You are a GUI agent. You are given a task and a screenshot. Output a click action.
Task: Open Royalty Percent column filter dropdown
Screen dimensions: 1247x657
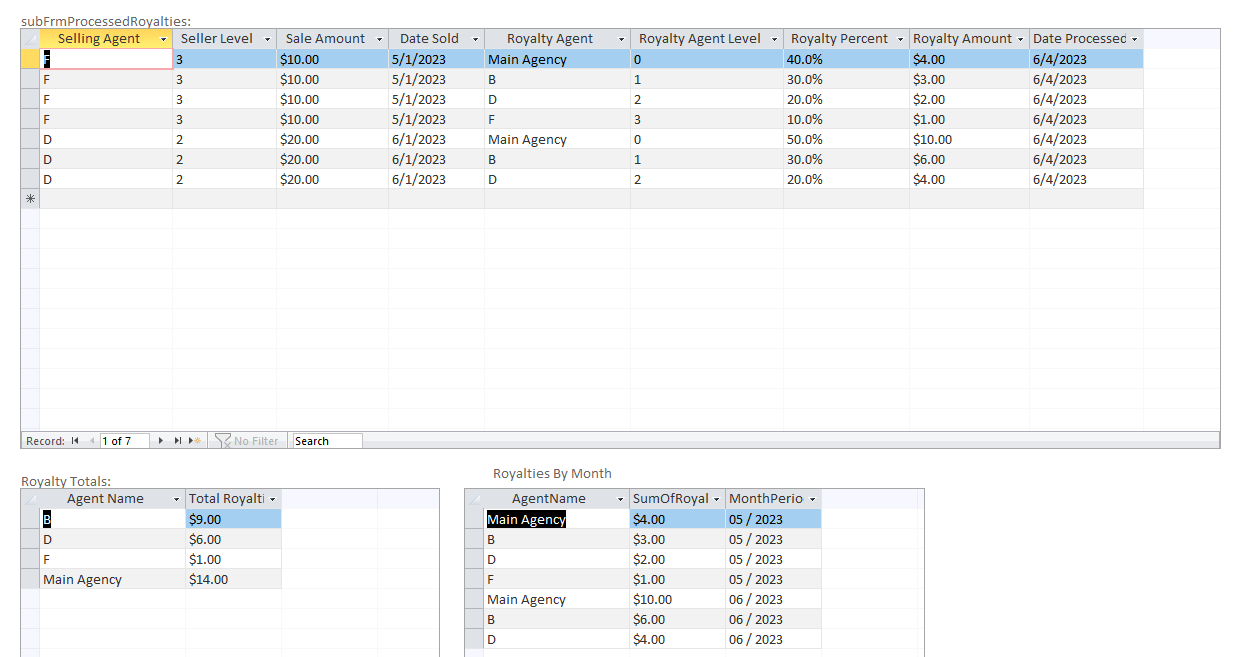[900, 39]
